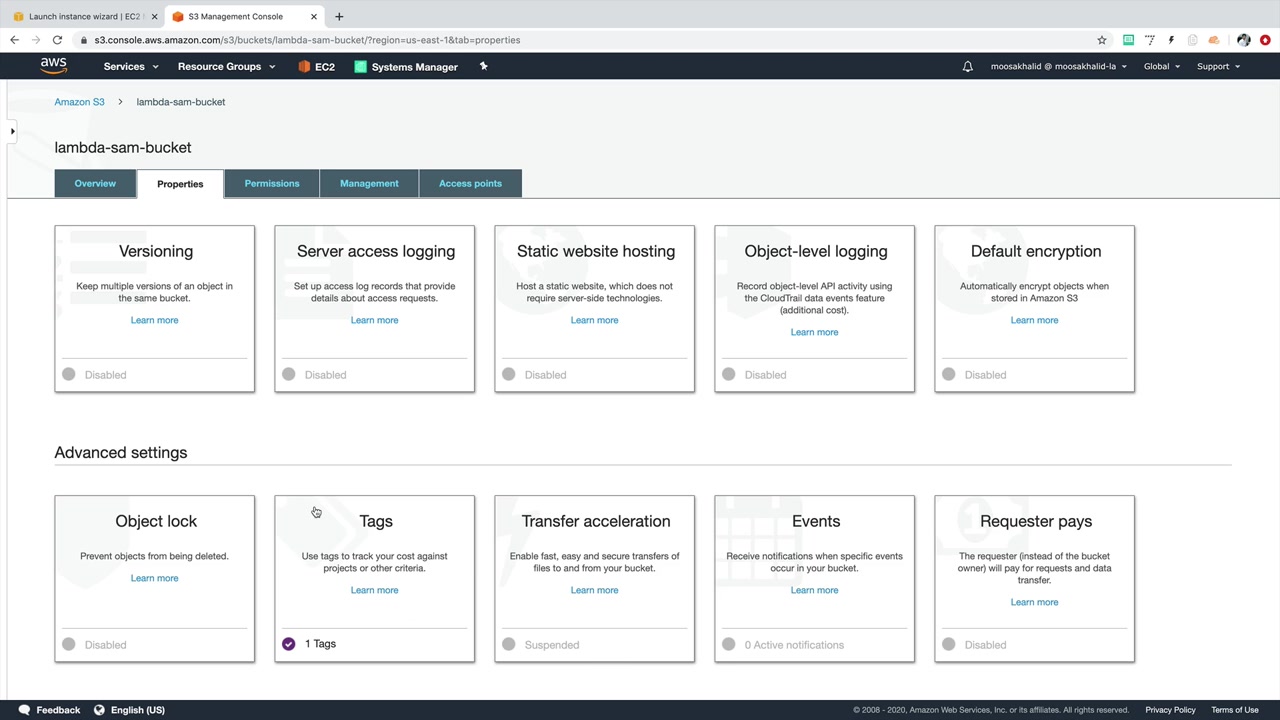Click Amazon S3 breadcrumb link
This screenshot has width=1280, height=720.
coord(79,102)
